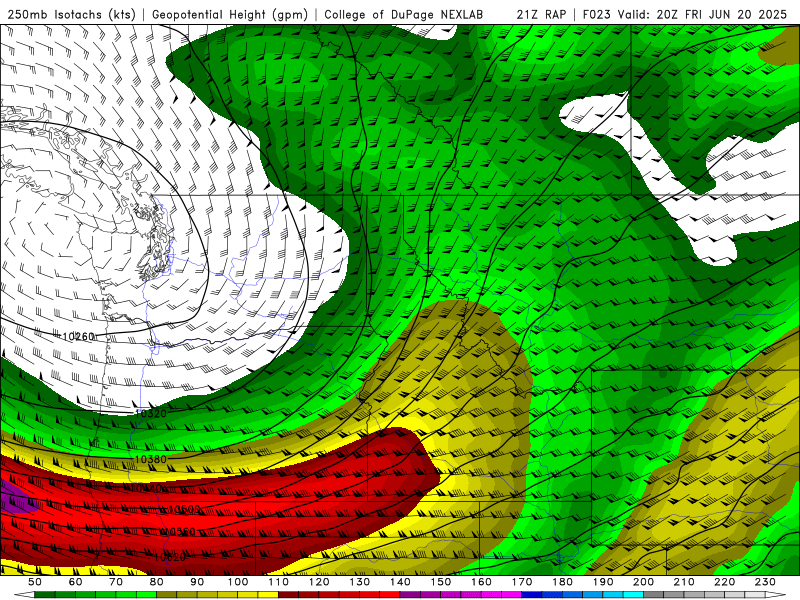The width and height of the screenshot is (800, 600).
Task: Click the 10500 height contour label
Action: coord(184,510)
